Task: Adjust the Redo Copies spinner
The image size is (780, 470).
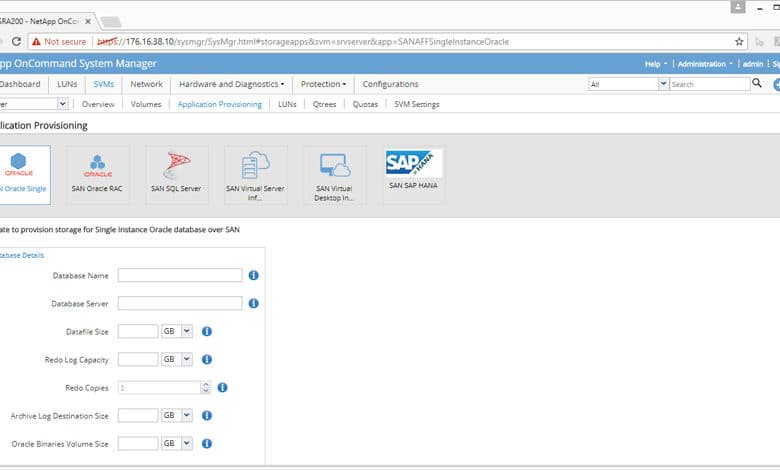Action: [205, 387]
